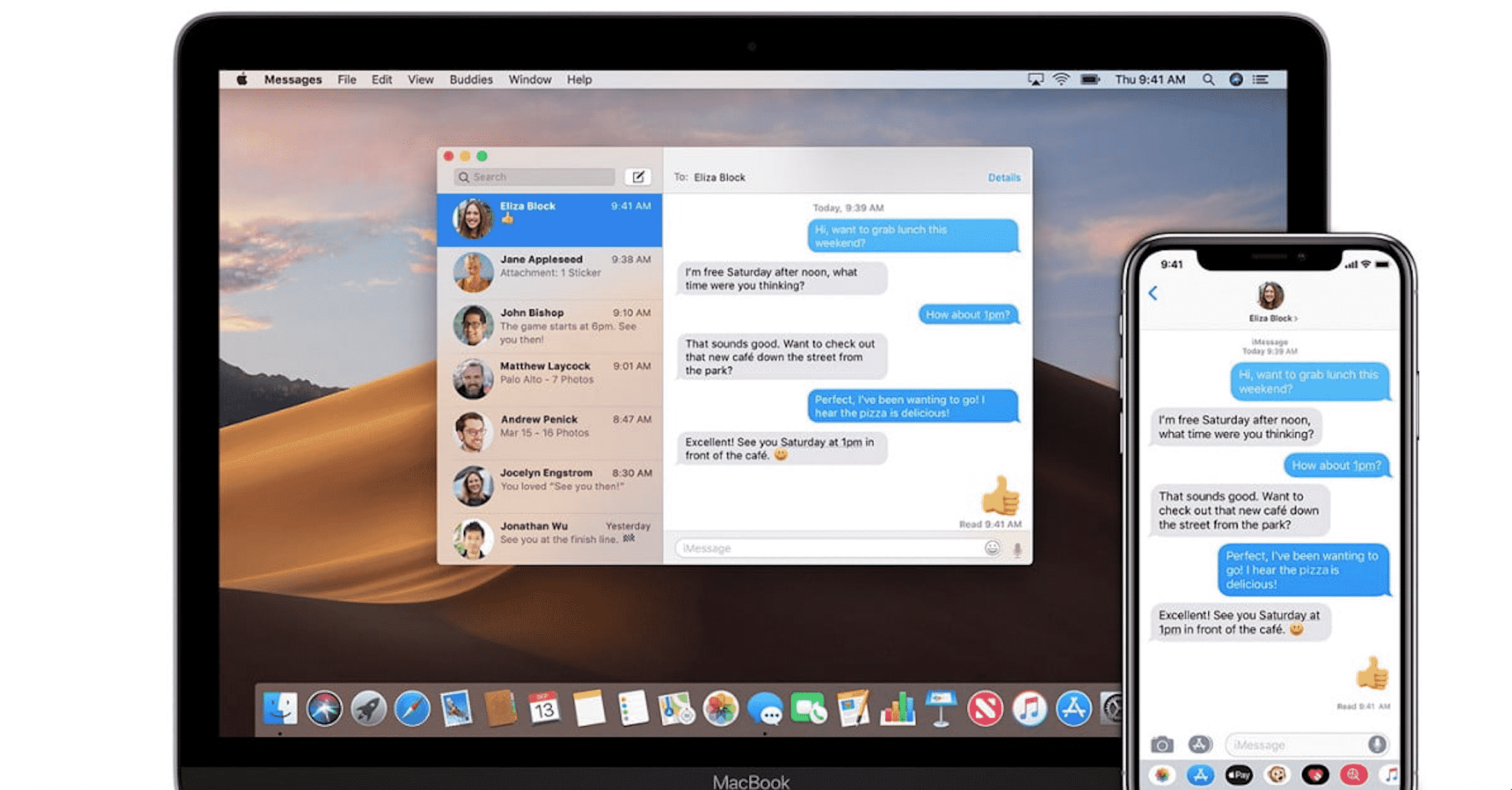1512x790 pixels.
Task: Open the John Bishop conversation
Action: [550, 326]
